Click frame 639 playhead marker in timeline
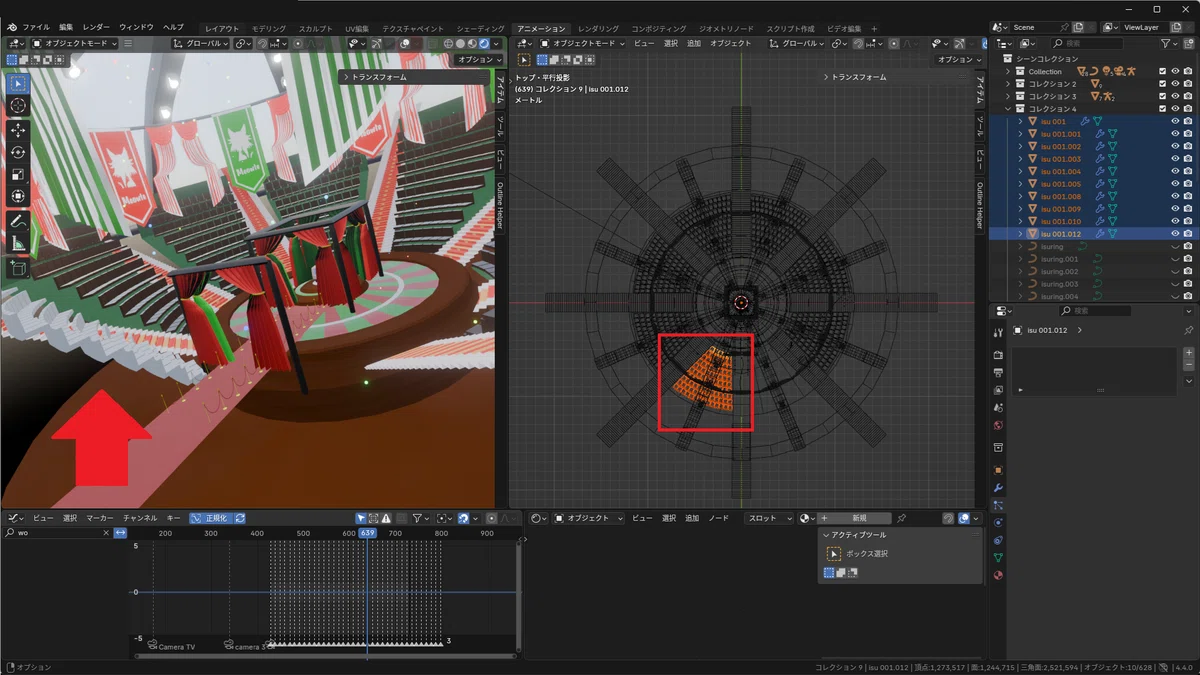Viewport: 1200px width, 675px height. pyautogui.click(x=367, y=533)
